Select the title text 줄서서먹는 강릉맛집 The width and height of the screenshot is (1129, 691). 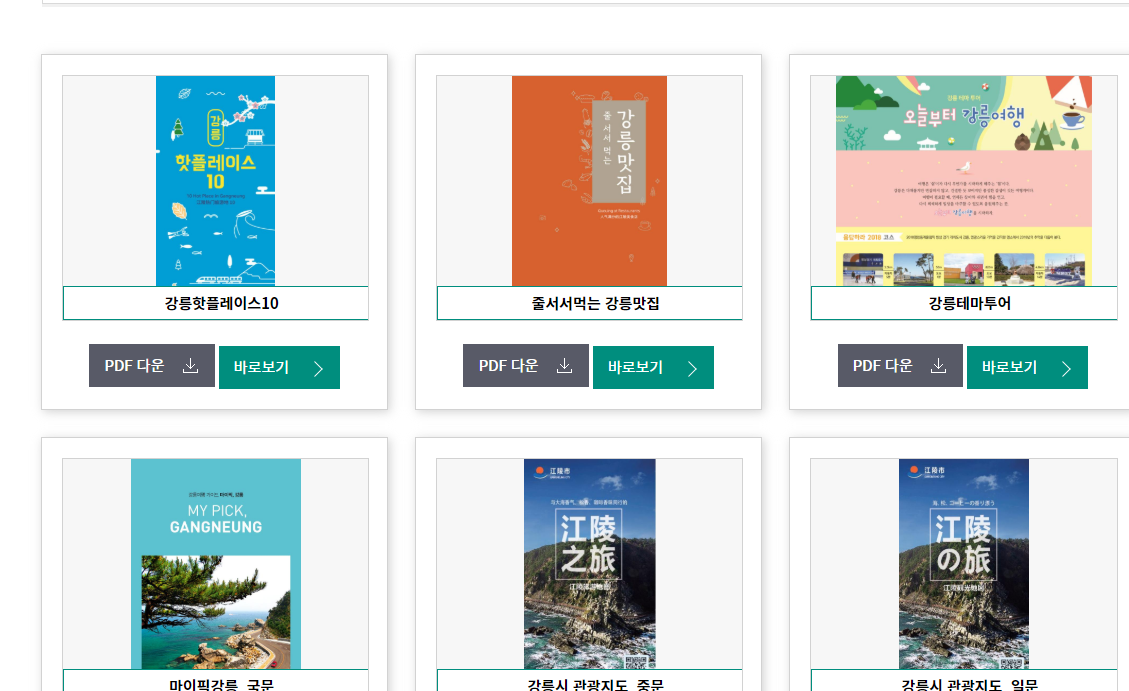[x=595, y=303]
